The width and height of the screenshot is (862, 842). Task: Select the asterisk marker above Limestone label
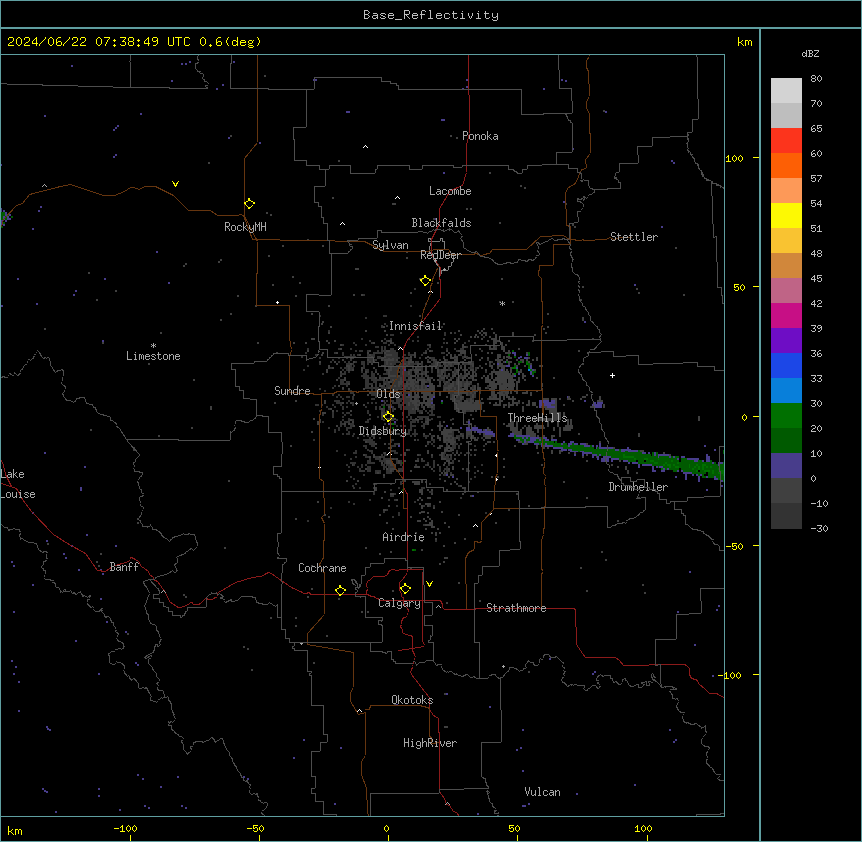tap(153, 346)
